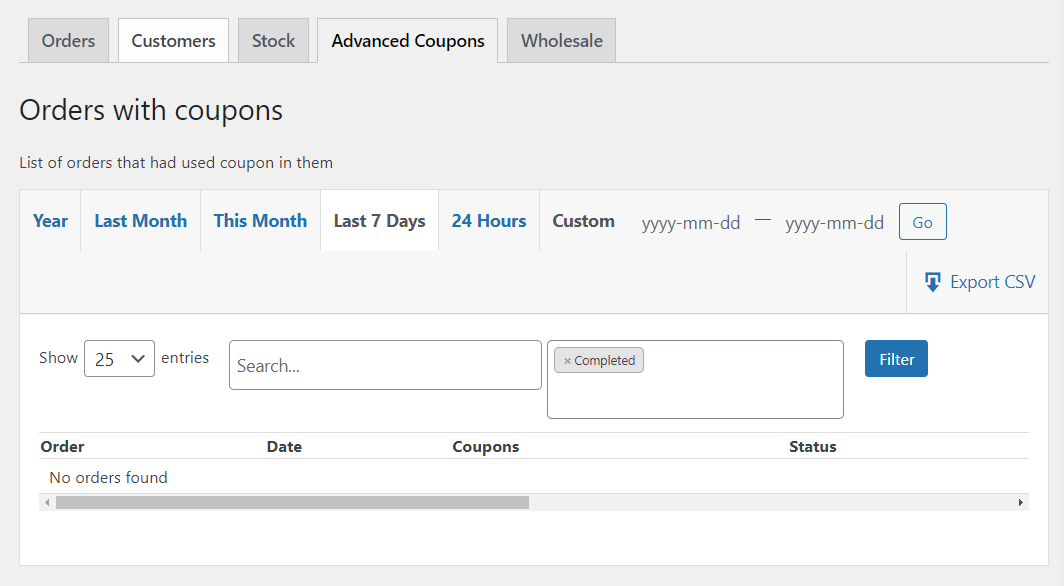
Task: Choose the Last Month range
Action: (x=140, y=221)
